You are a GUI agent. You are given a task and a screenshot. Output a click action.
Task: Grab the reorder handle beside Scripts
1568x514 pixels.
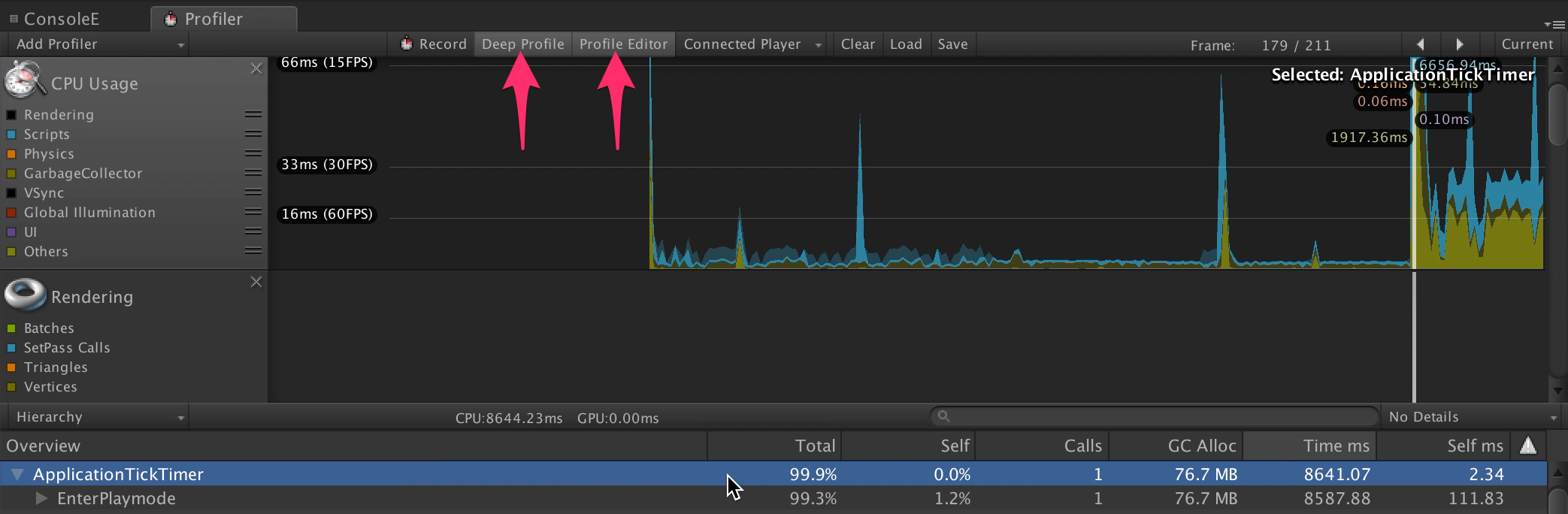[253, 135]
